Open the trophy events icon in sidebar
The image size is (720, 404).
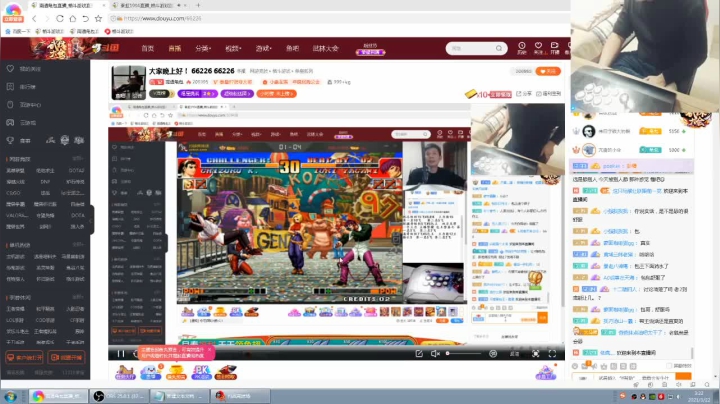10,140
